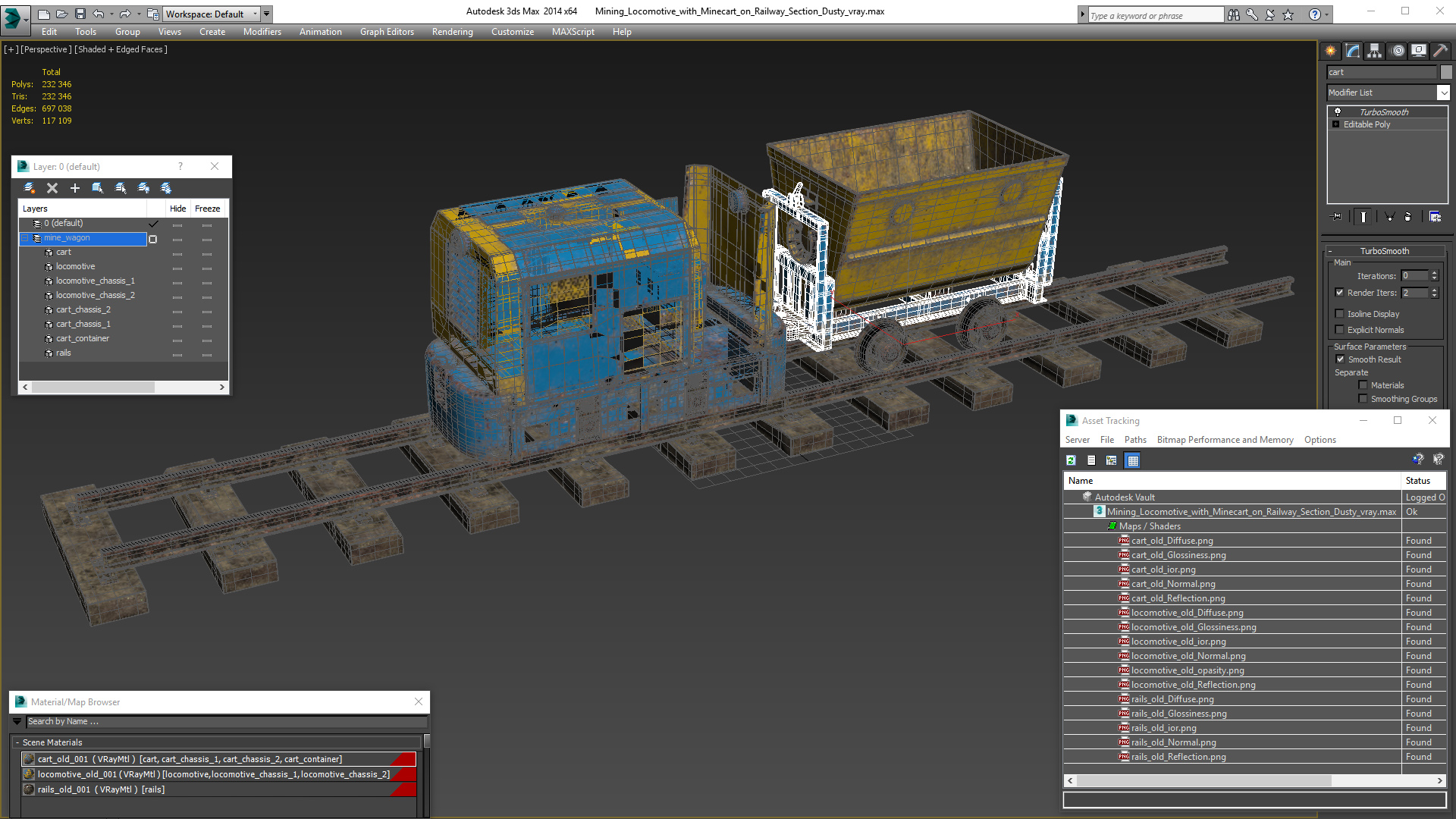Toggle Show End Result icon
The image size is (1456, 819).
pos(1363,217)
